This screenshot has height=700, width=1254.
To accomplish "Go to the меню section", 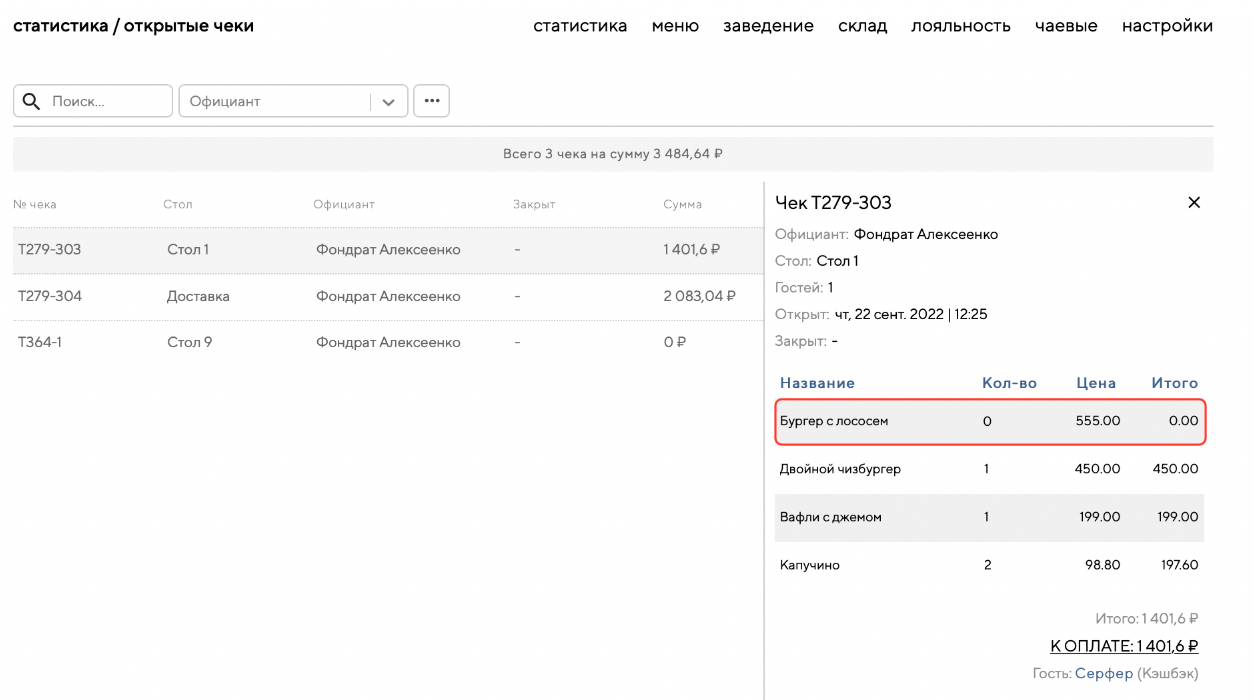I will point(675,26).
